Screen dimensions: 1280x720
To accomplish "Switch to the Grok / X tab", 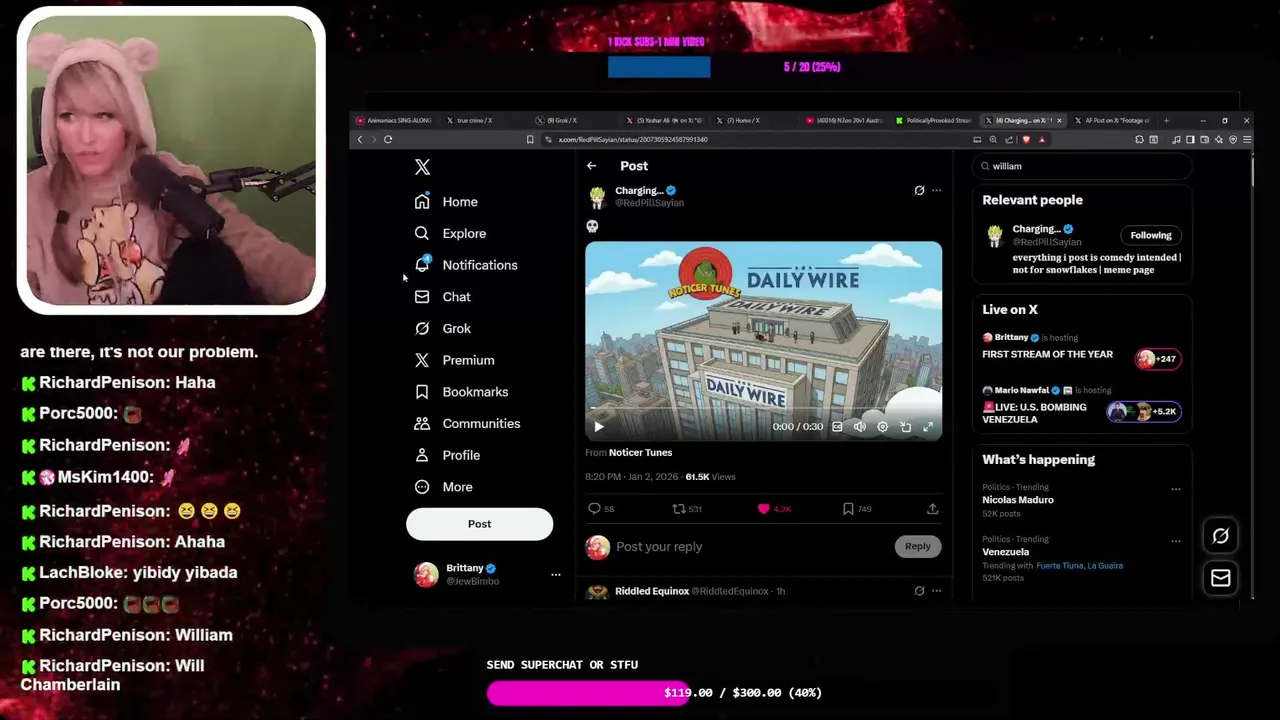I will 558,120.
